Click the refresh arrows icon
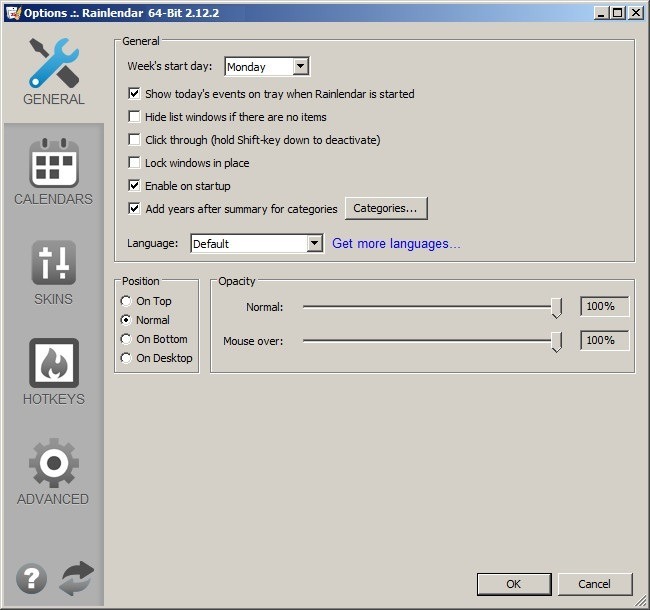650x610 pixels. 76,579
